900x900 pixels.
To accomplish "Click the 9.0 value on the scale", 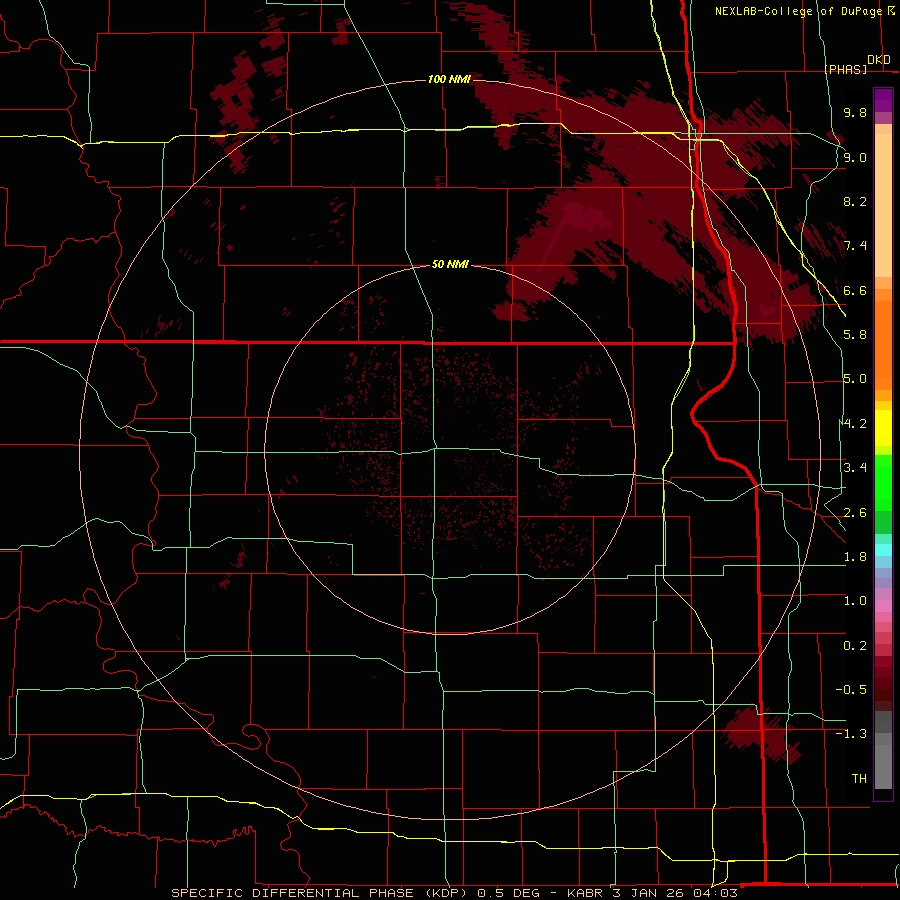I will (855, 157).
